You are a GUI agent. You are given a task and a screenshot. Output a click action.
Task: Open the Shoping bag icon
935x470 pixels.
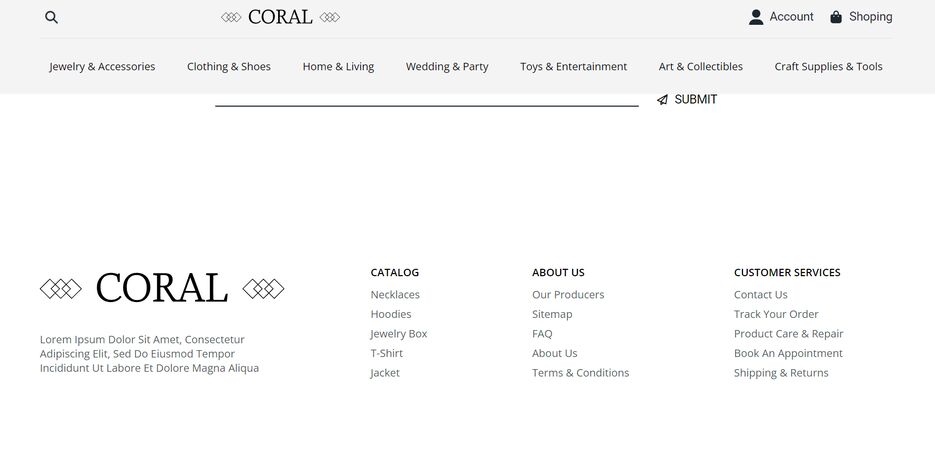(x=835, y=17)
